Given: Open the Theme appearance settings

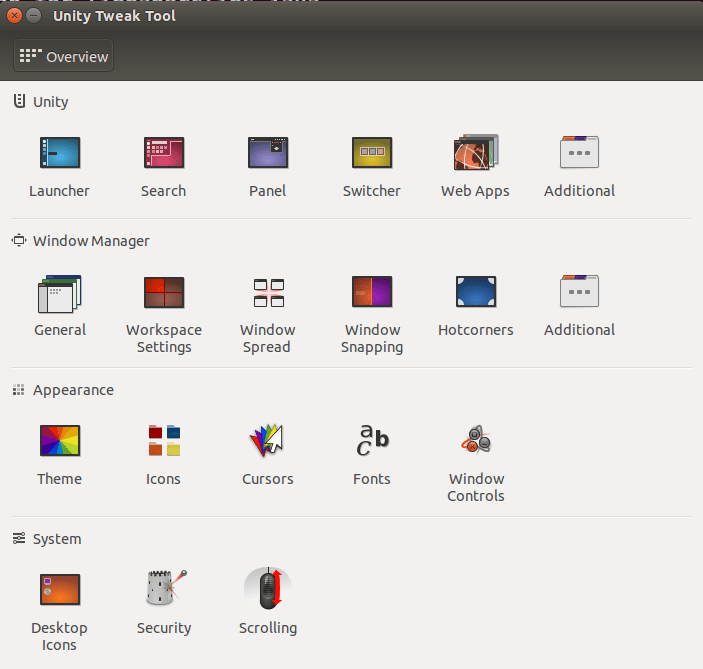Looking at the screenshot, I should point(59,441).
